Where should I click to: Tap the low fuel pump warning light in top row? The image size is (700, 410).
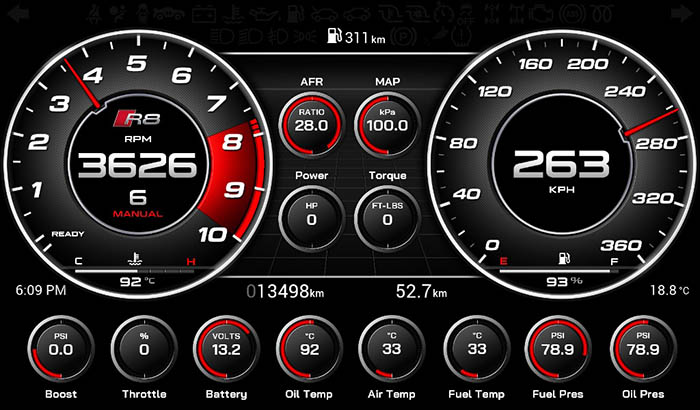295,14
